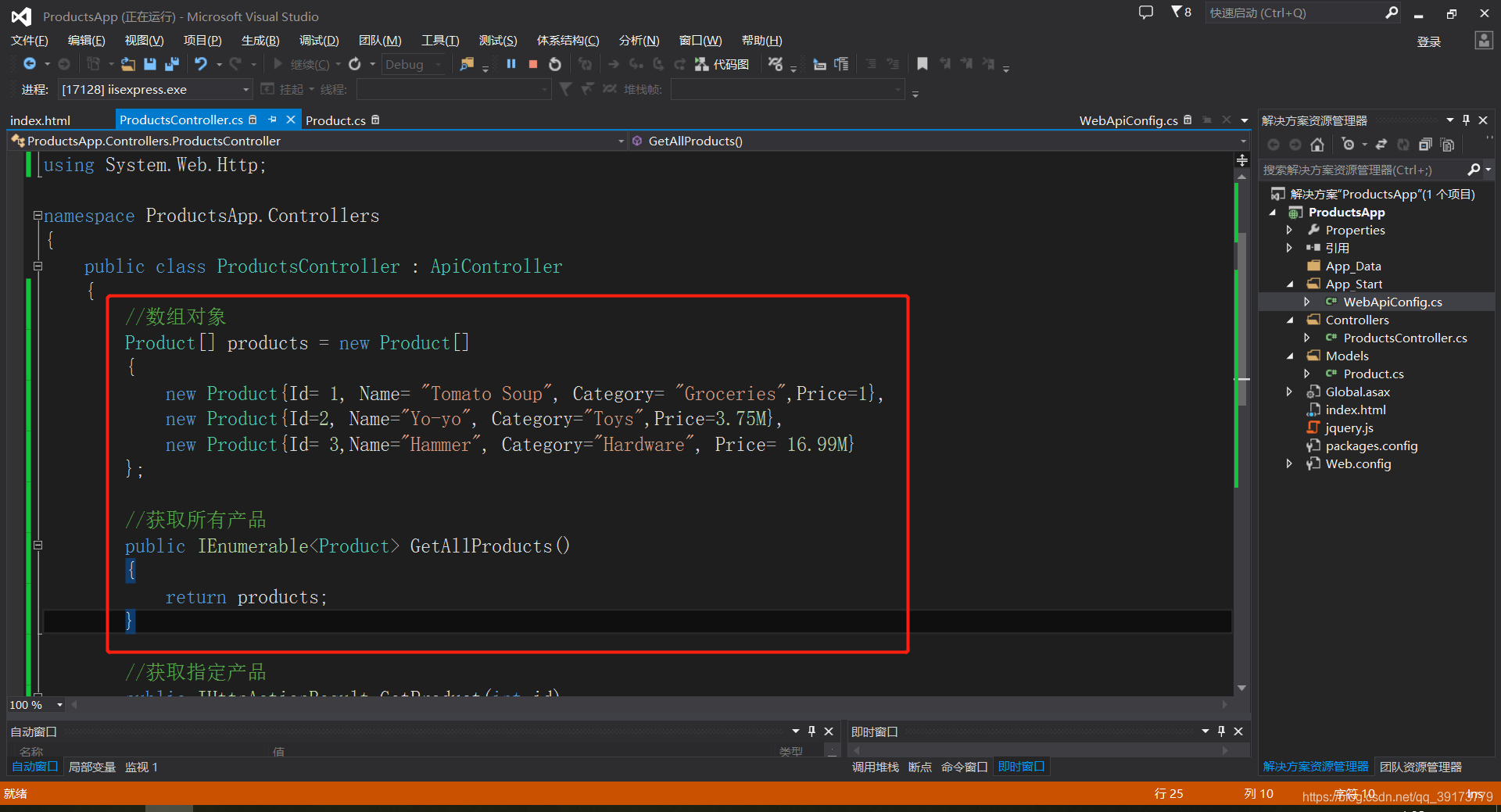This screenshot has width=1501, height=812.
Task: Click the split editor icon above scrollbar
Action: click(x=1241, y=160)
